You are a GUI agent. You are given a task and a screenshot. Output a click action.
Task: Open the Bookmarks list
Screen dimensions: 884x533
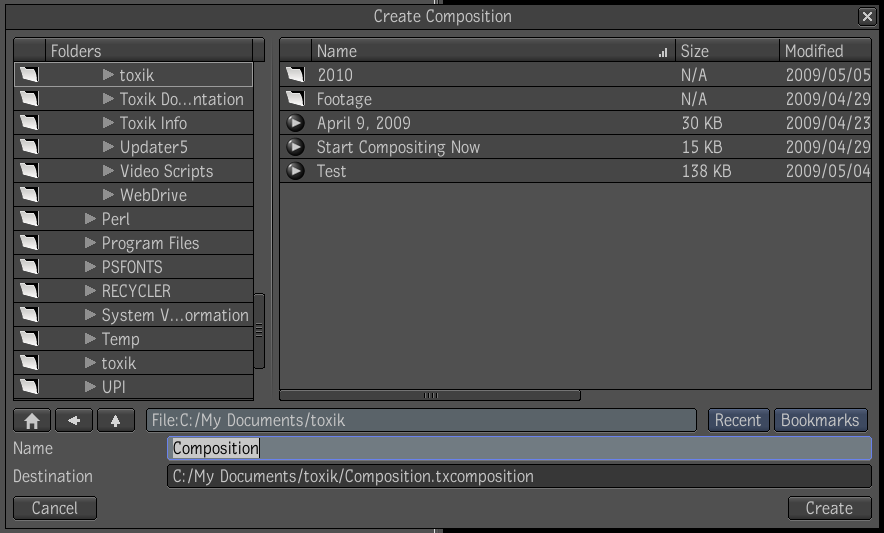coord(820,421)
